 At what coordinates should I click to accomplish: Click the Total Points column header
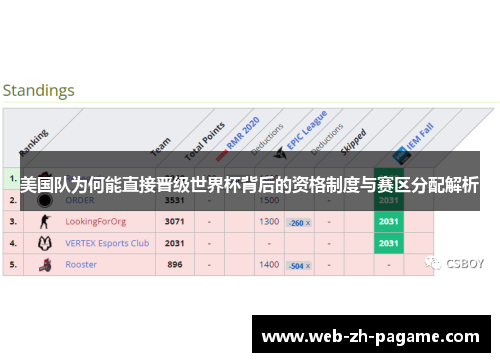[205, 141]
